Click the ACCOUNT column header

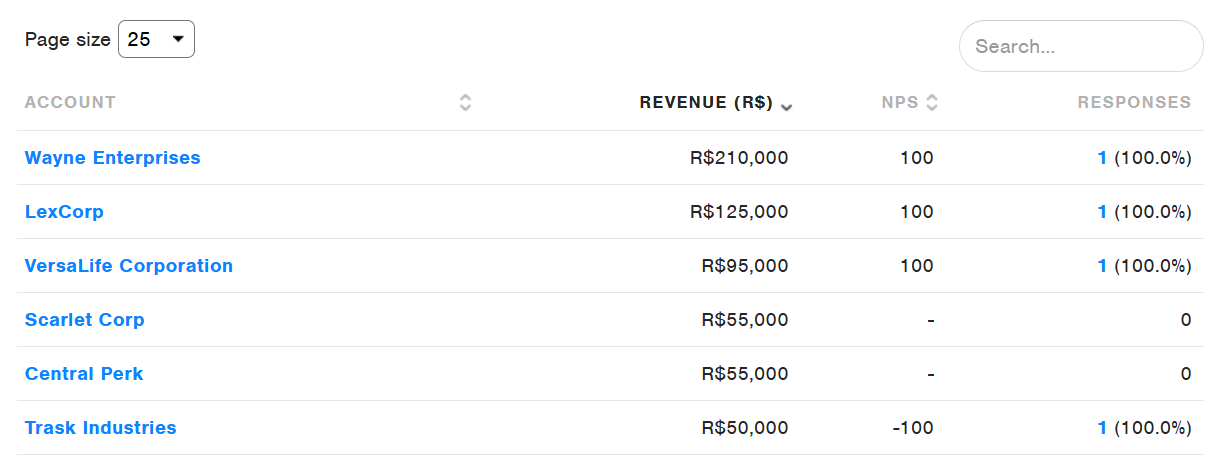coord(70,102)
